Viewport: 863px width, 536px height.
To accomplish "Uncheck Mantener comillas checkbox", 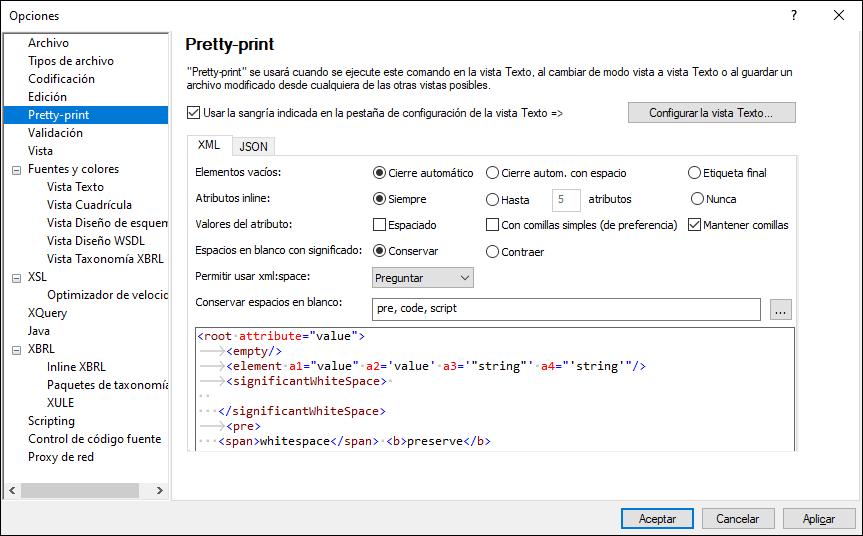I will pos(696,225).
